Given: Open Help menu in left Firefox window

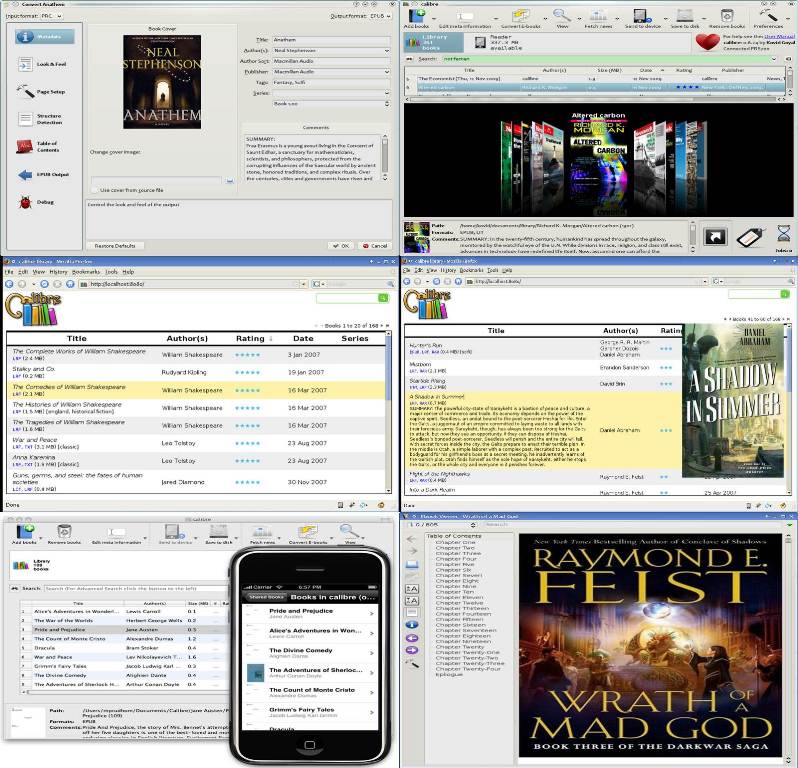Looking at the screenshot, I should [128, 272].
